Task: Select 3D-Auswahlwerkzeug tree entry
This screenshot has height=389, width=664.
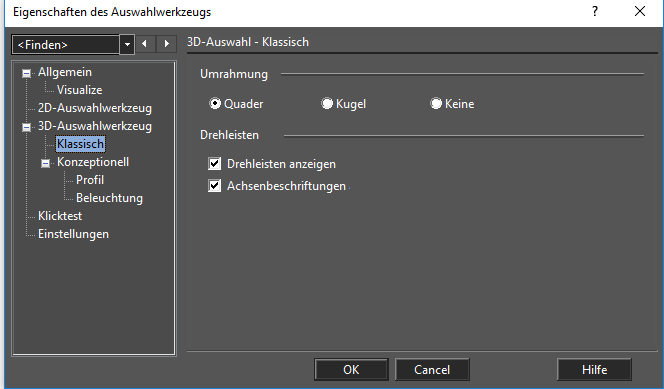Action: coord(95,126)
